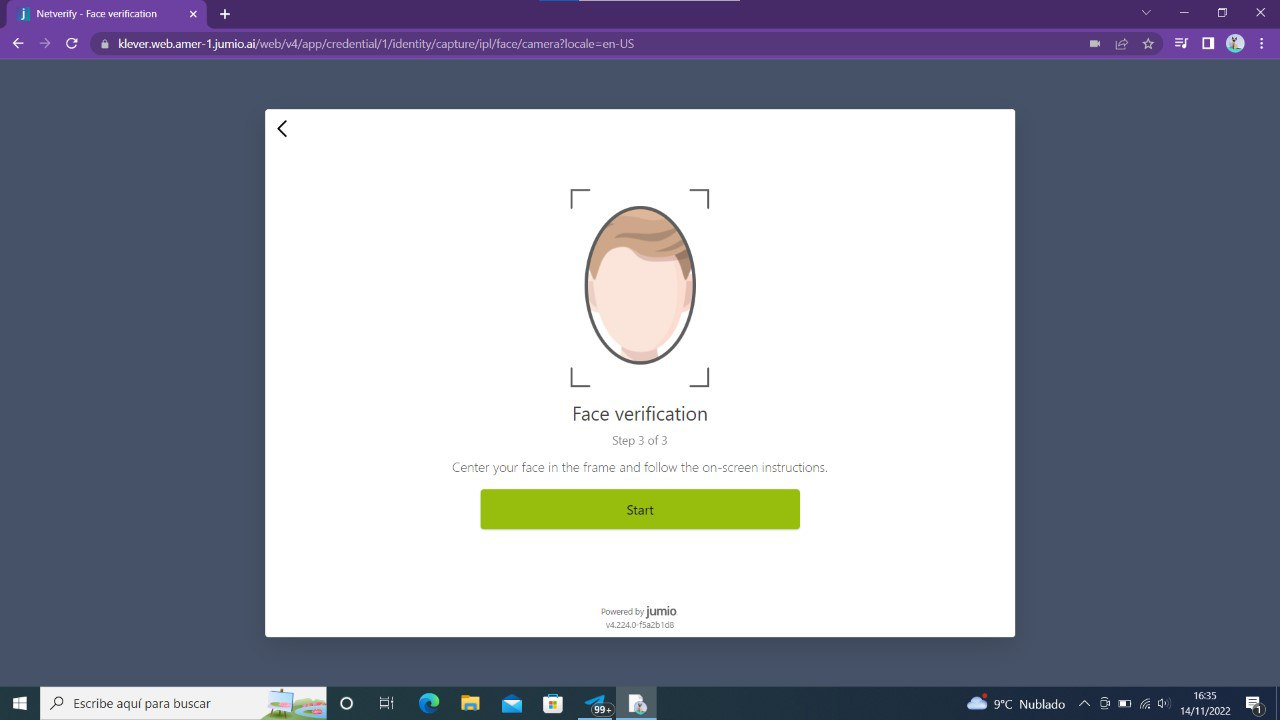Image resolution: width=1280 pixels, height=720 pixels.
Task: Open Cortana circle icon
Action: 347,703
